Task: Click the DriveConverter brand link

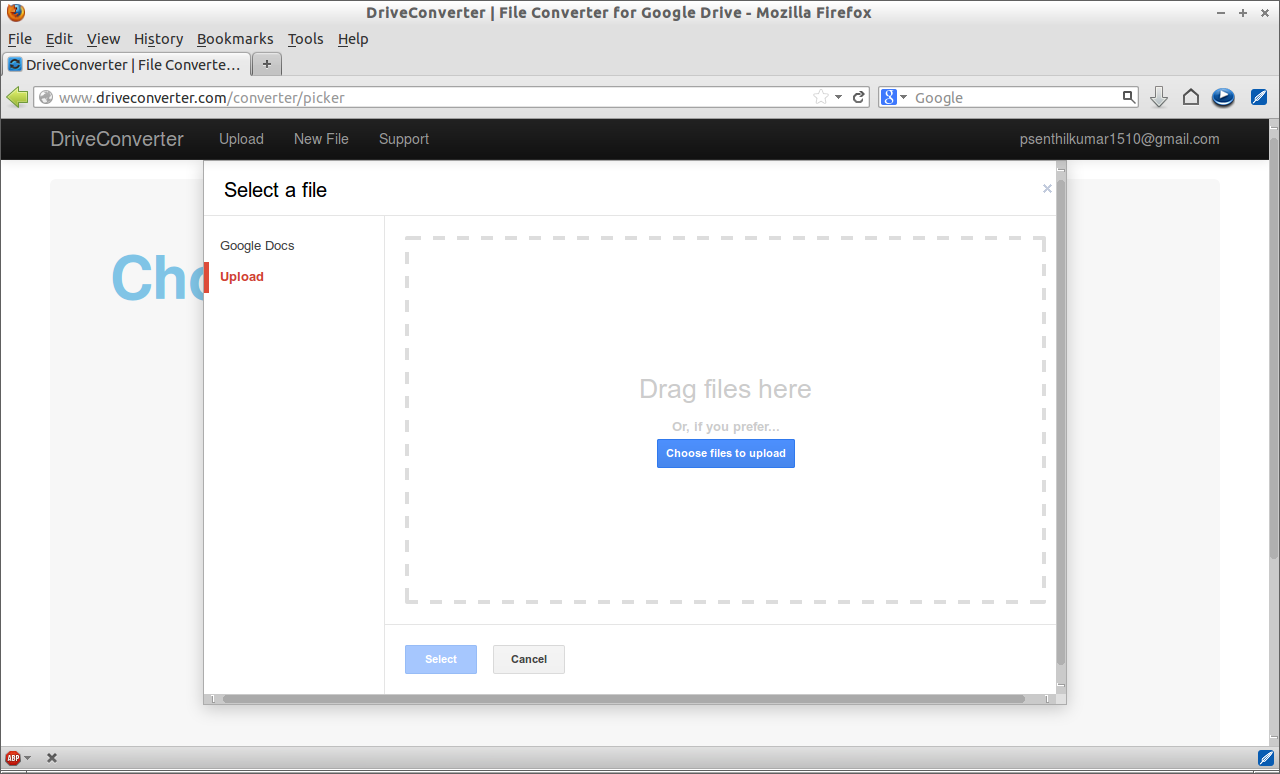Action: (x=117, y=139)
